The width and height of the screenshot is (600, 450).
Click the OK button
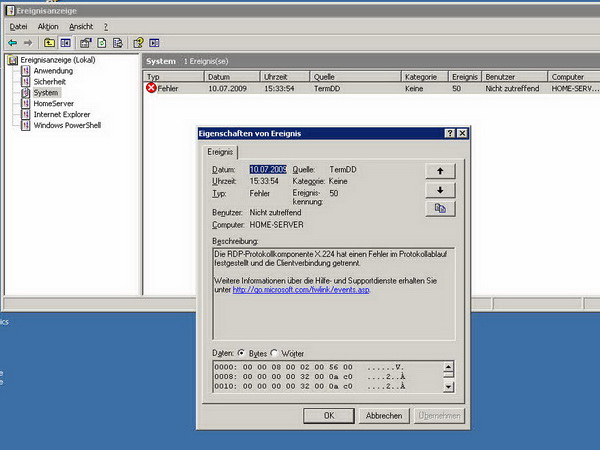tap(329, 416)
